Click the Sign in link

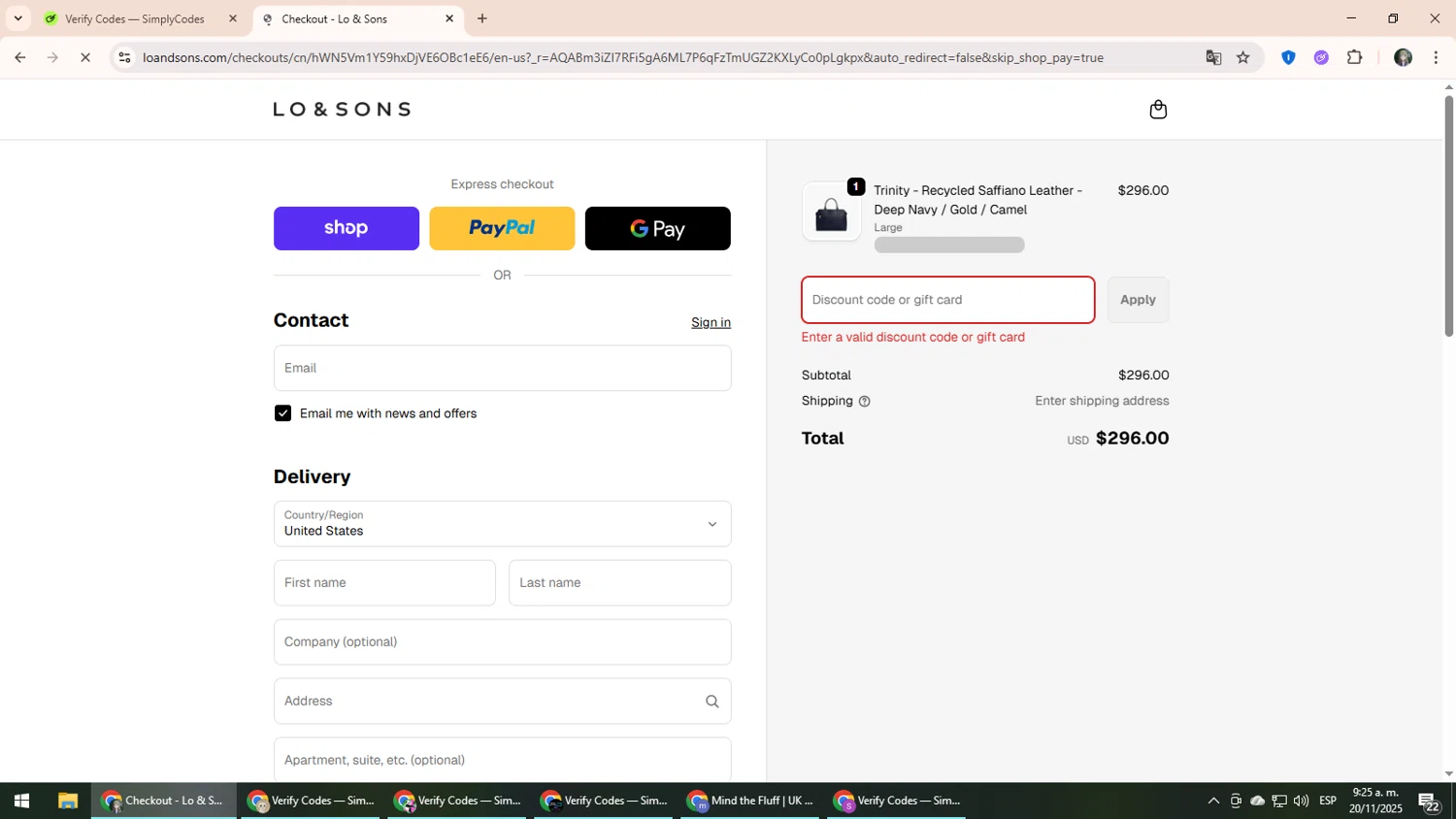point(711,322)
